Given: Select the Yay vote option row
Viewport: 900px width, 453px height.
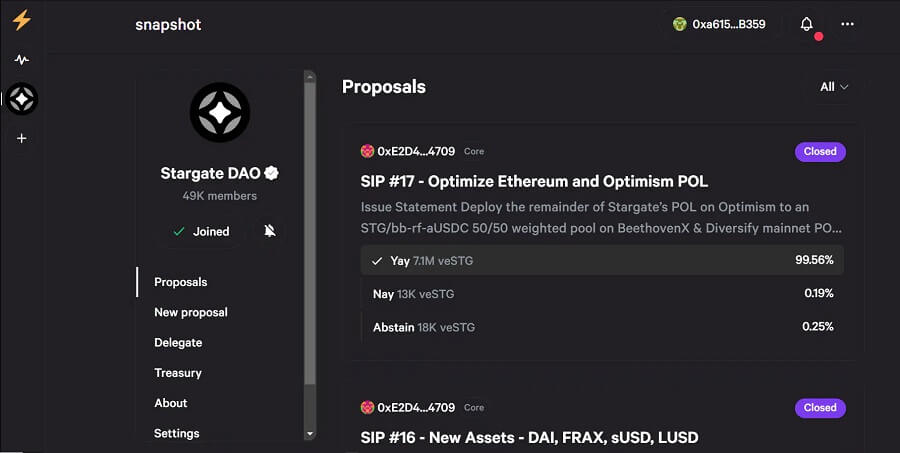Looking at the screenshot, I should pyautogui.click(x=602, y=260).
